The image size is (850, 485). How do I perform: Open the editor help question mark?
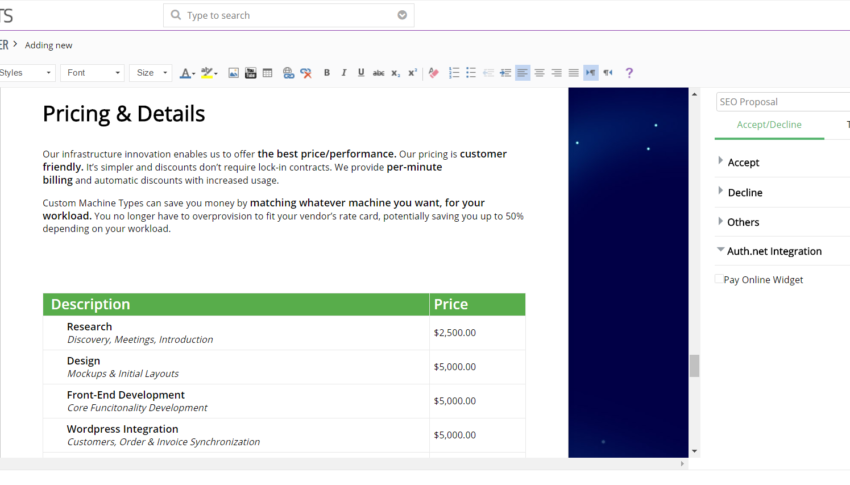(629, 73)
